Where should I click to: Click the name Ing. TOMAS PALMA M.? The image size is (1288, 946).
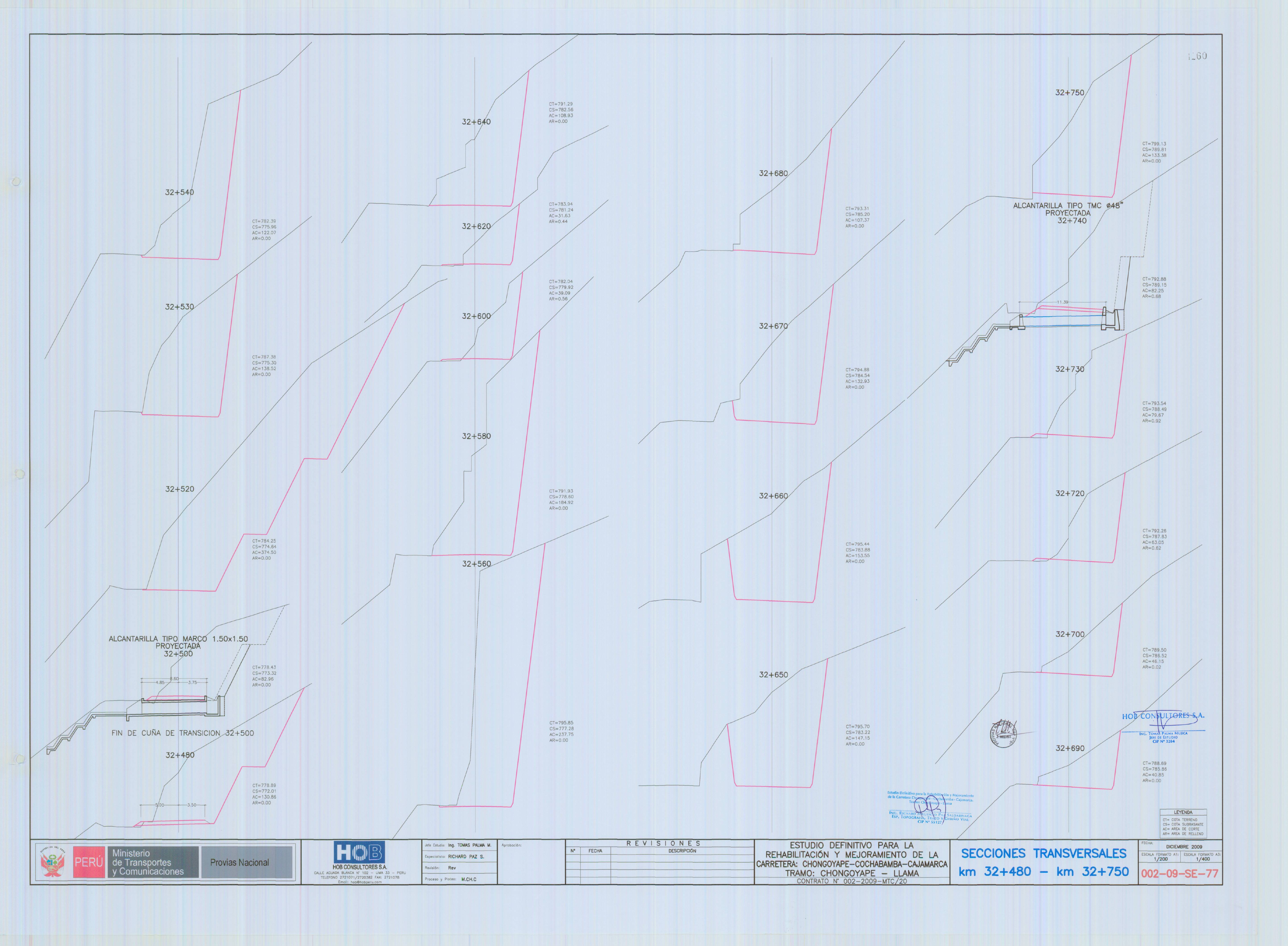470,845
